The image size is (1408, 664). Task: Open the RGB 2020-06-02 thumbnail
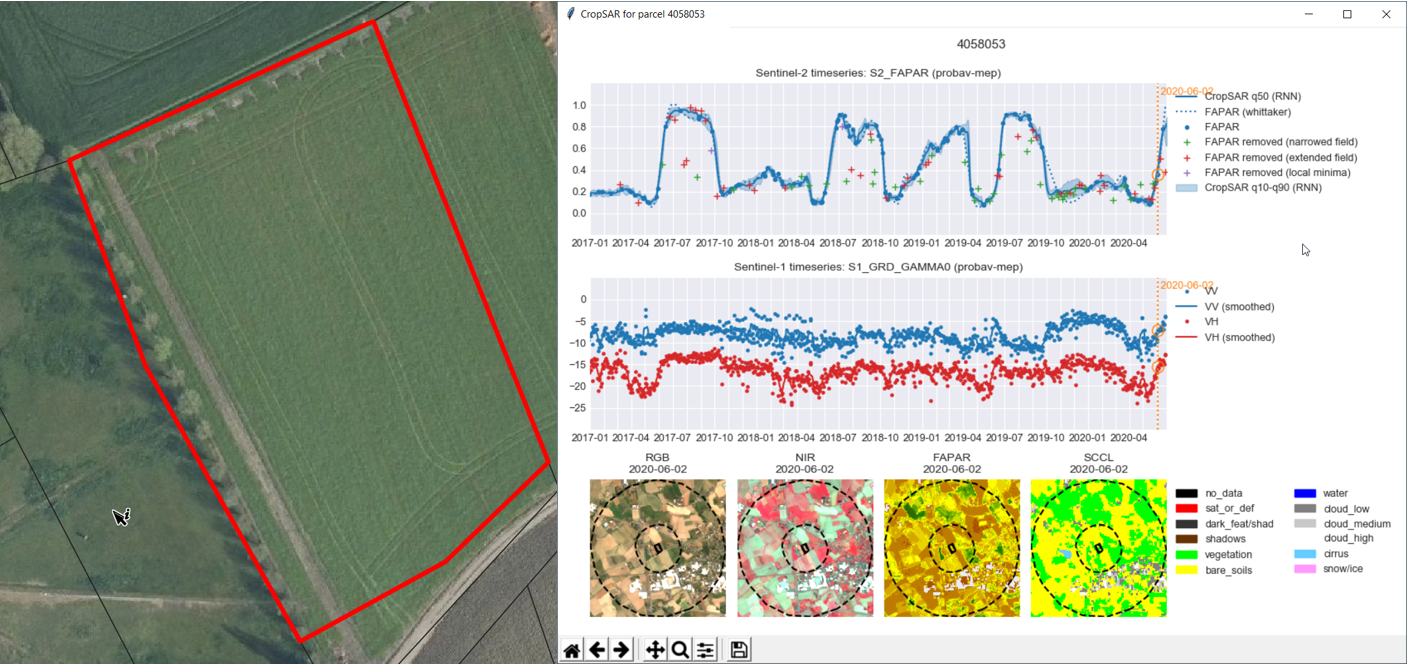(x=657, y=548)
